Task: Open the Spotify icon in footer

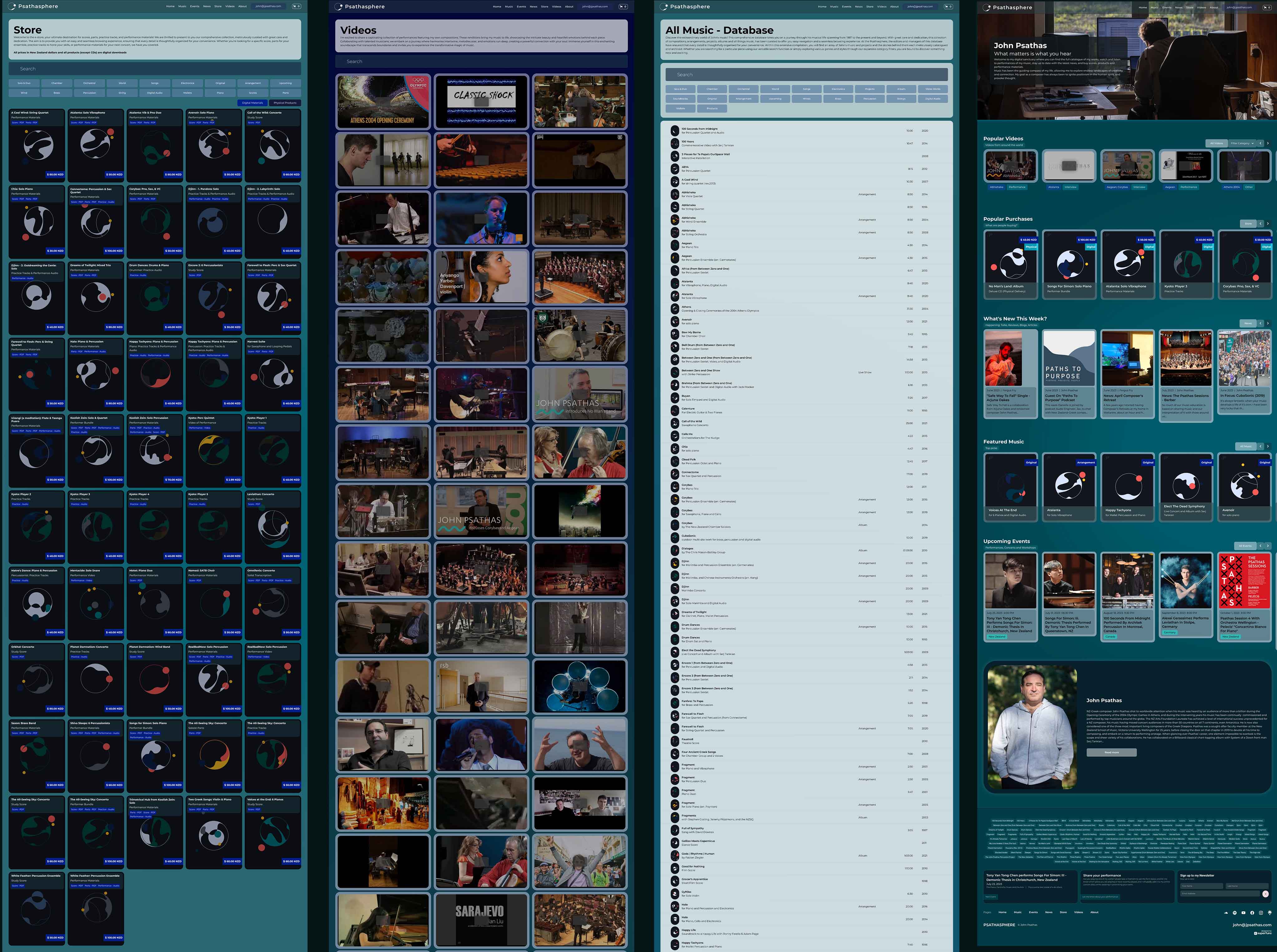Action: tap(1234, 913)
